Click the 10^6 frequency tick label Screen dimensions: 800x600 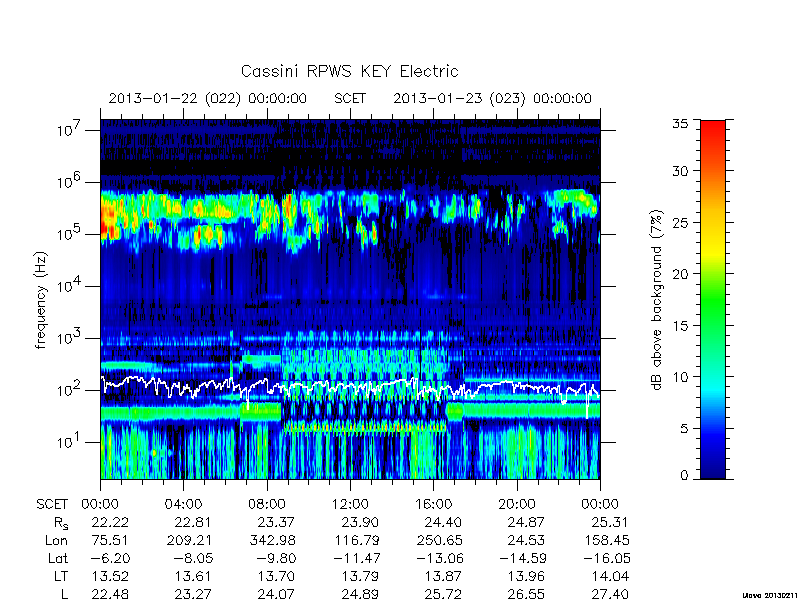click(68, 181)
